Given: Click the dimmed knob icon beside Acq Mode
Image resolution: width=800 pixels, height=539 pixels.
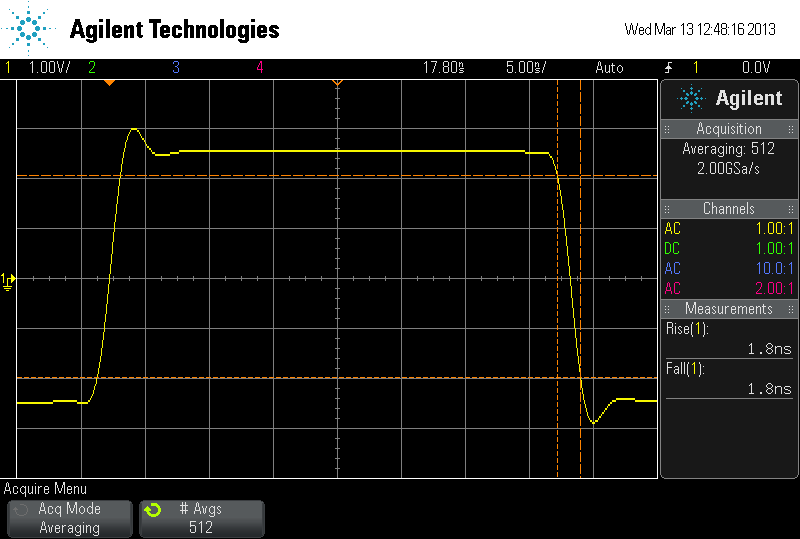Looking at the screenshot, I should coord(20,510).
